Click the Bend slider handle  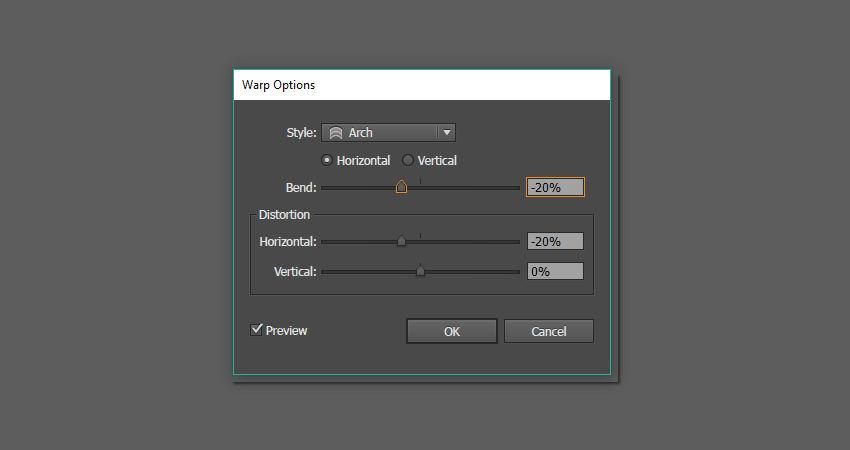(x=402, y=187)
